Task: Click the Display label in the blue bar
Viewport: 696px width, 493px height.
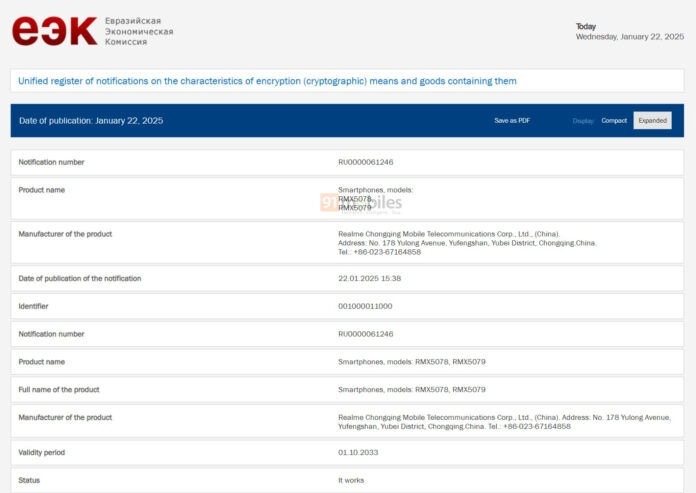Action: click(583, 121)
